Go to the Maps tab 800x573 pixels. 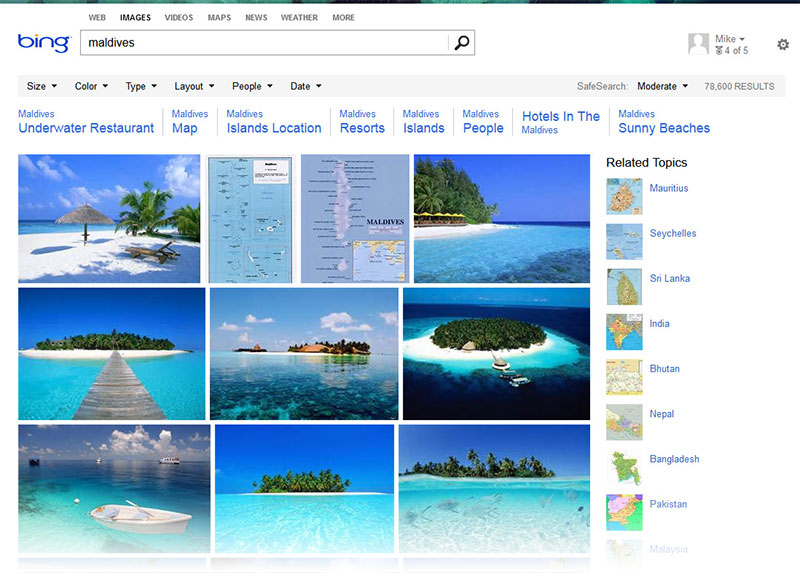[x=219, y=18]
